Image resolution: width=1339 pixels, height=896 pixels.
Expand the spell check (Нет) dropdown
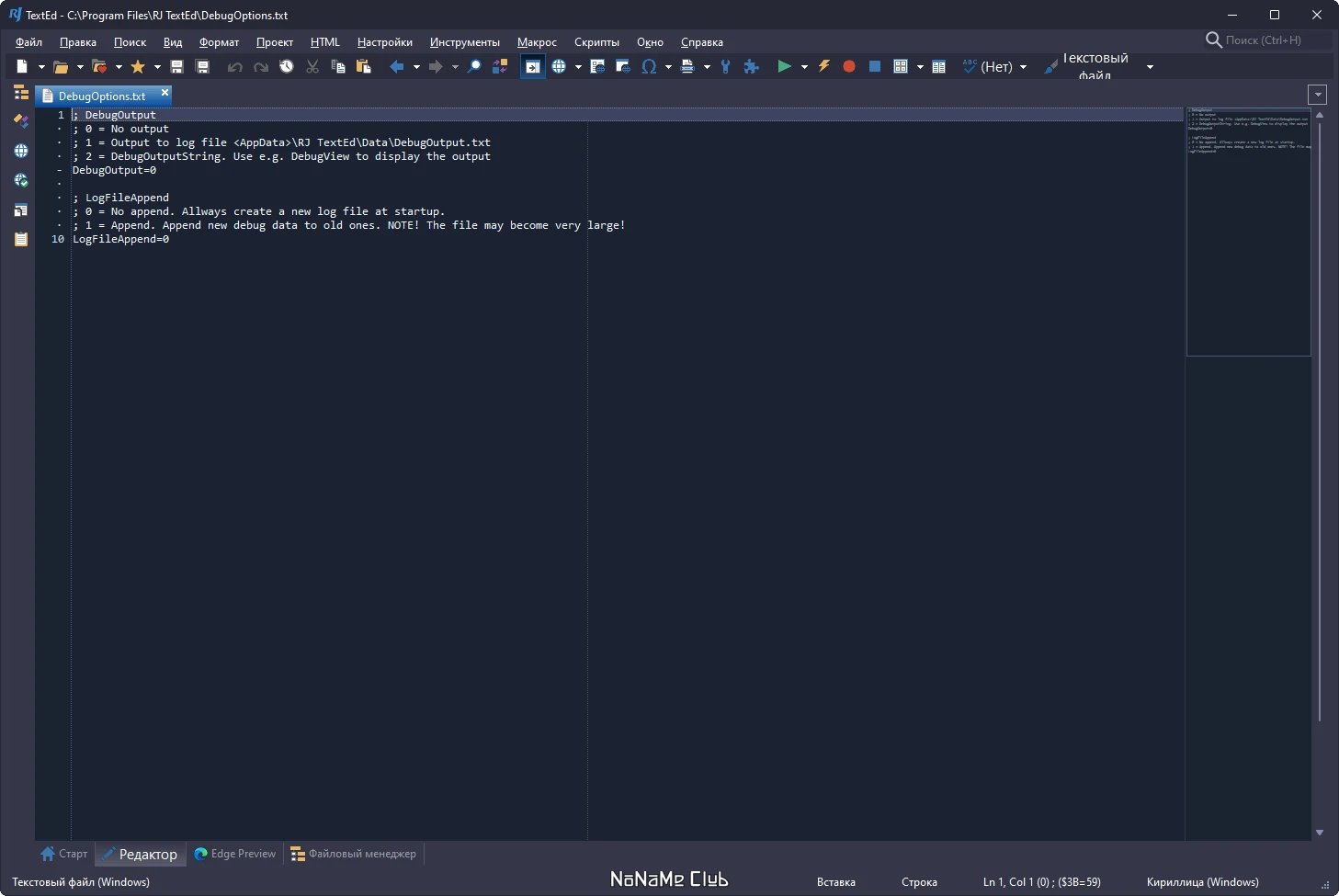(x=1023, y=67)
